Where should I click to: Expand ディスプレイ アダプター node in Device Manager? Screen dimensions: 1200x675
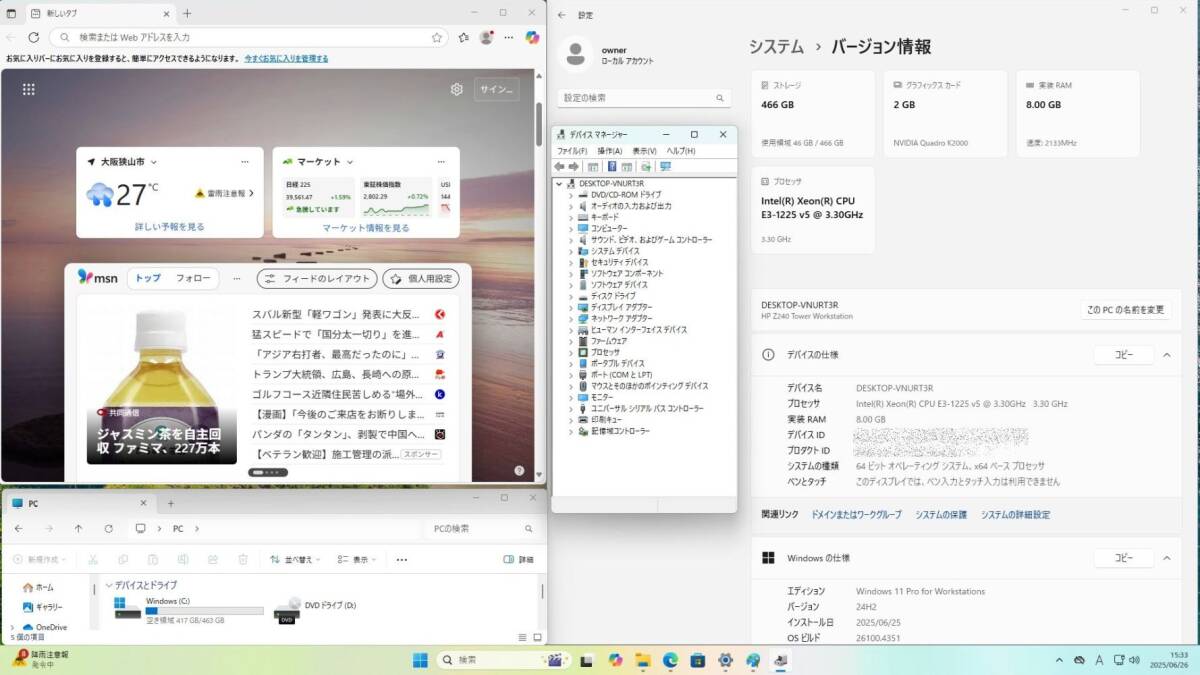(571, 307)
